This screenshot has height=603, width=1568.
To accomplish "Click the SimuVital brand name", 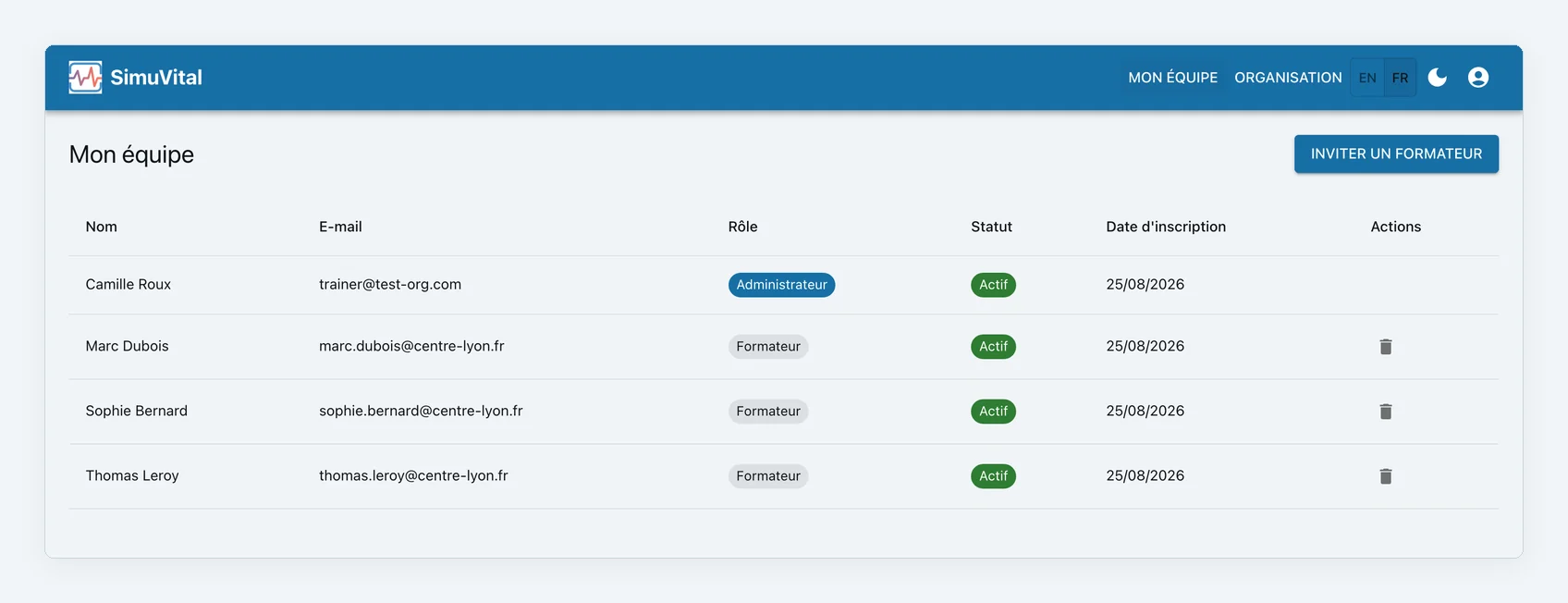I will (156, 78).
